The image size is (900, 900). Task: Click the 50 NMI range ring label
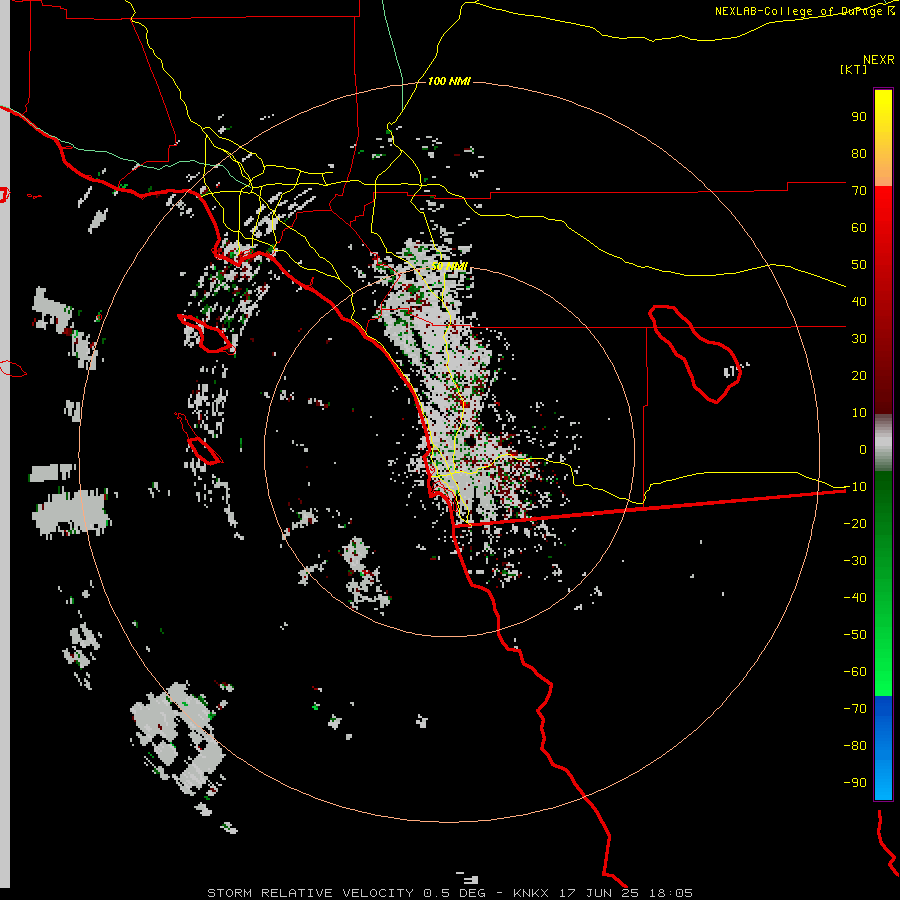[449, 267]
